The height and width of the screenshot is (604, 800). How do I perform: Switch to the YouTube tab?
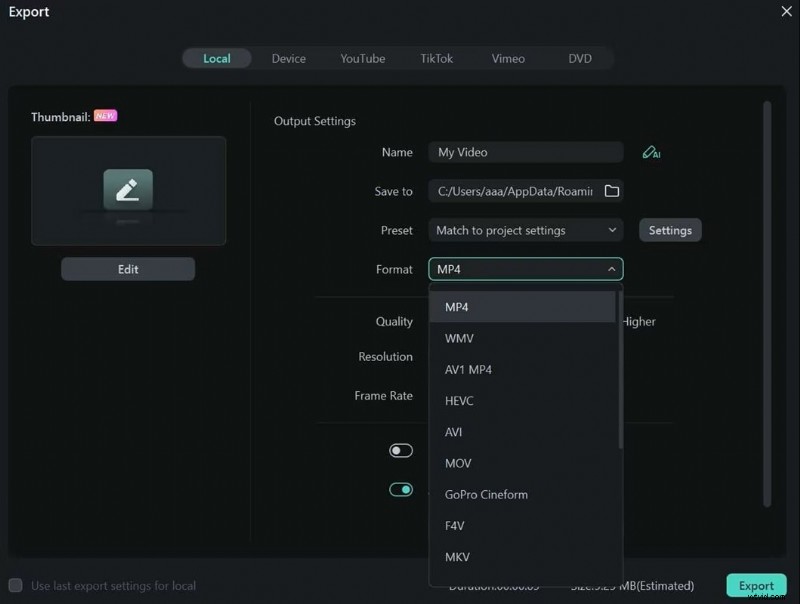click(x=362, y=58)
